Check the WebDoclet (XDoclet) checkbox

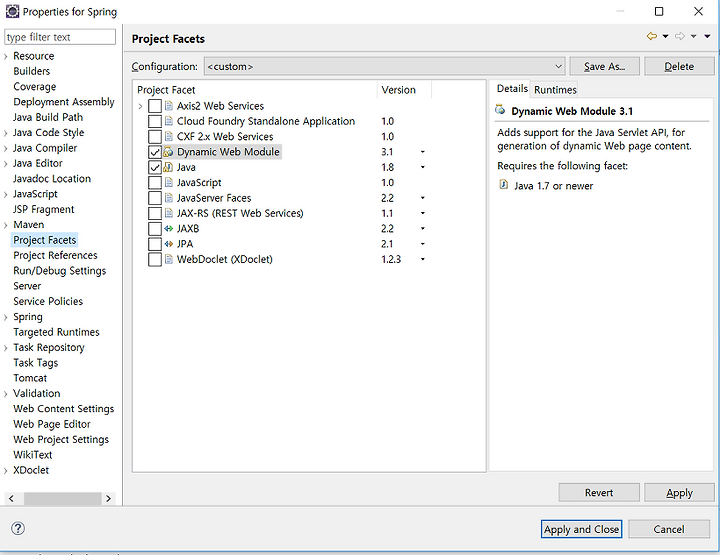point(155,259)
